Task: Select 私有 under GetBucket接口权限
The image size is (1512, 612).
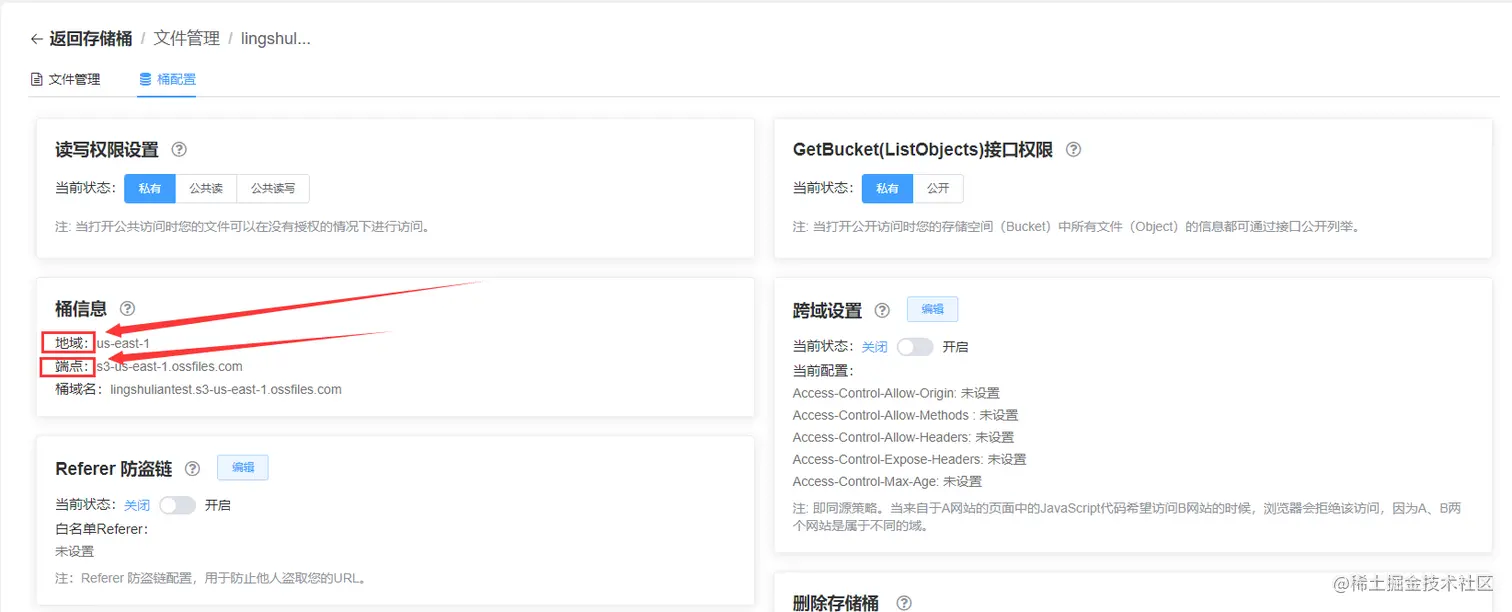Action: (x=887, y=188)
